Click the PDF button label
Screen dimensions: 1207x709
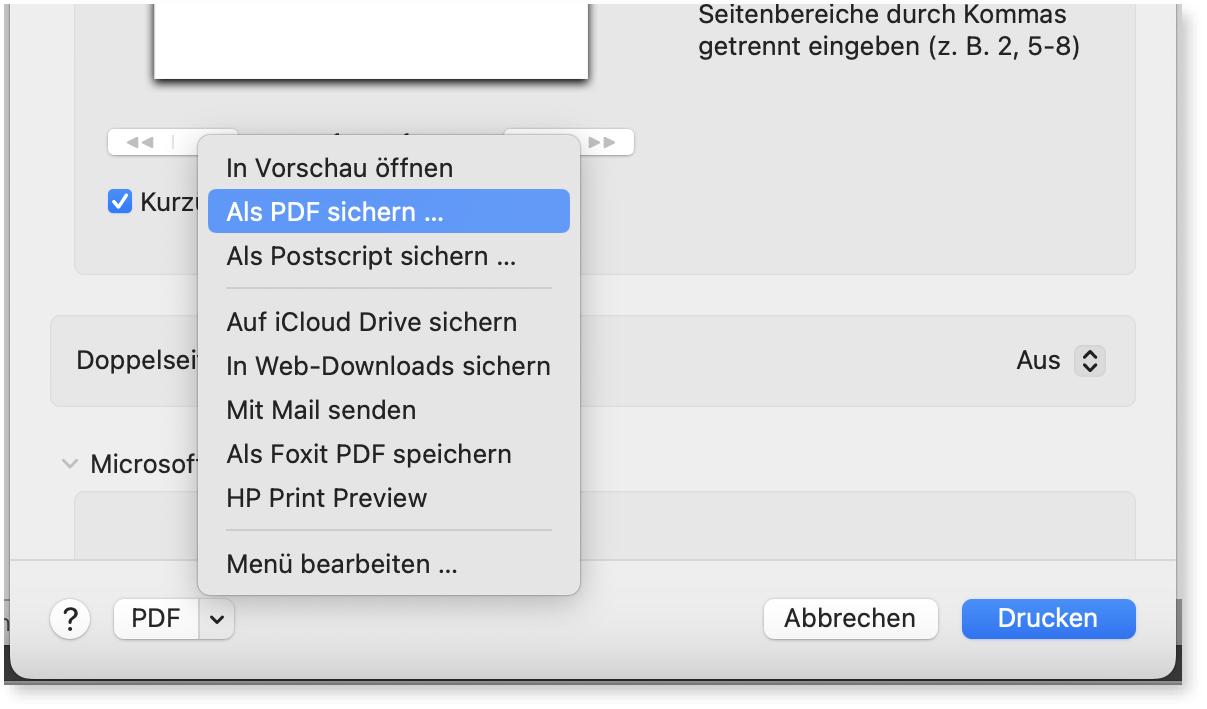(156, 619)
